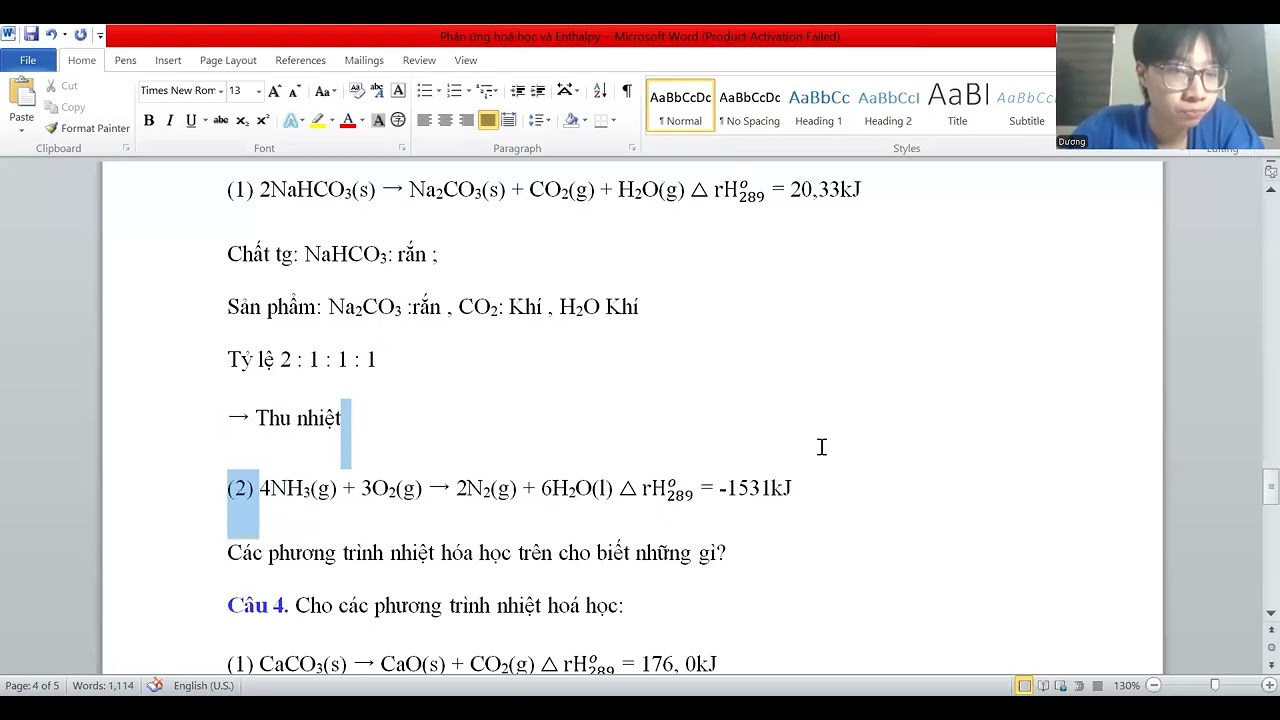Toggle Show/Hide paragraph marks
The width and height of the screenshot is (1280, 720).
pos(626,91)
